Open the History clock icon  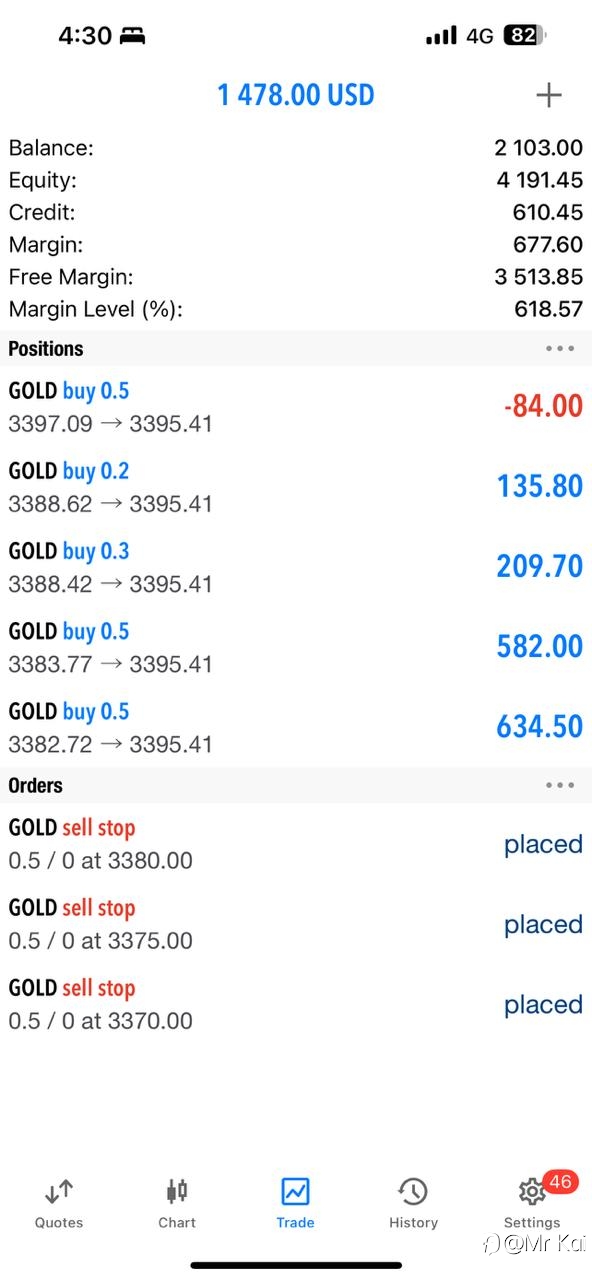(x=413, y=1191)
